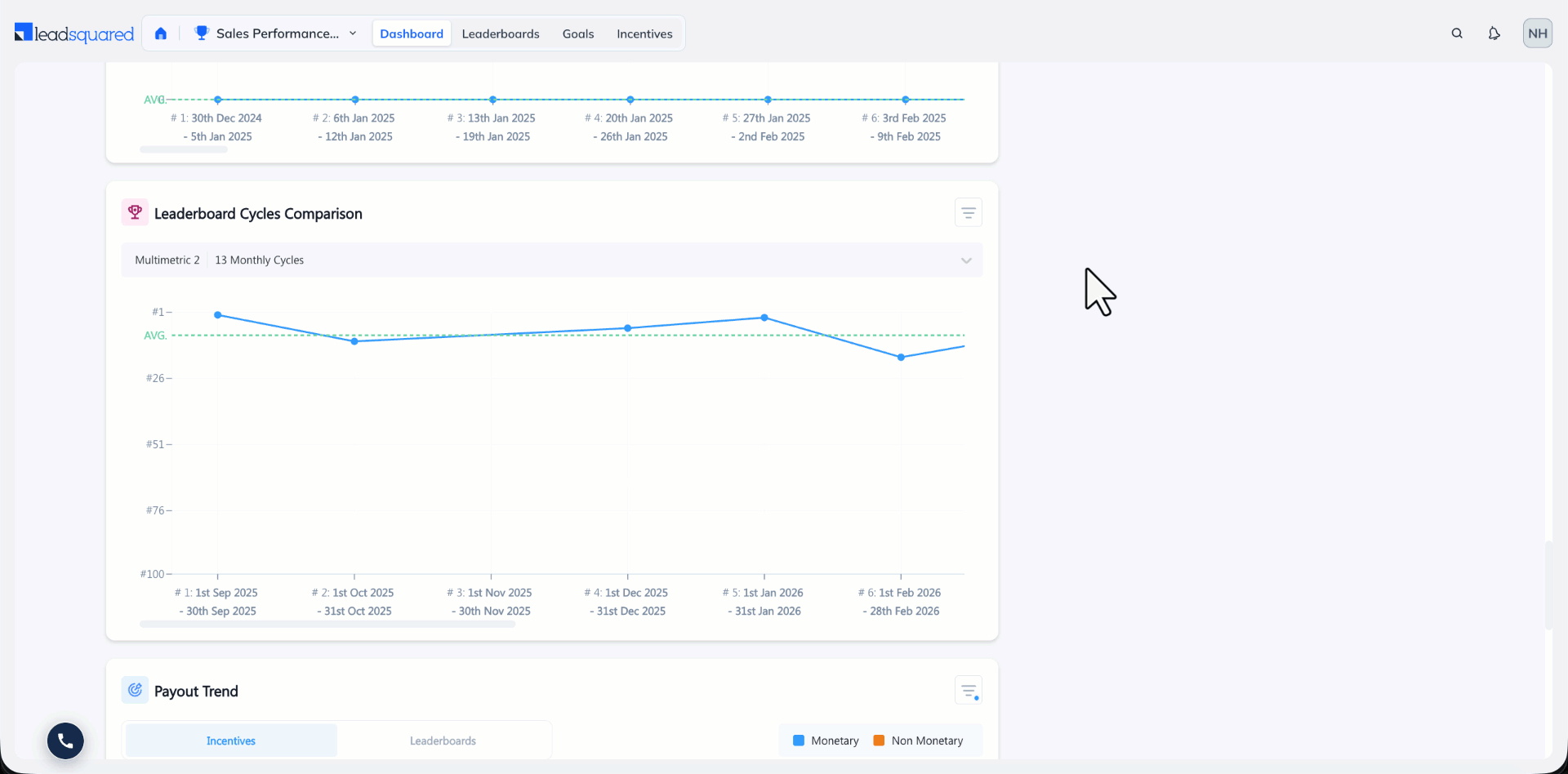Screen dimensions: 1568x774
Task: Toggle the Monetary legend item
Action: 826,741
